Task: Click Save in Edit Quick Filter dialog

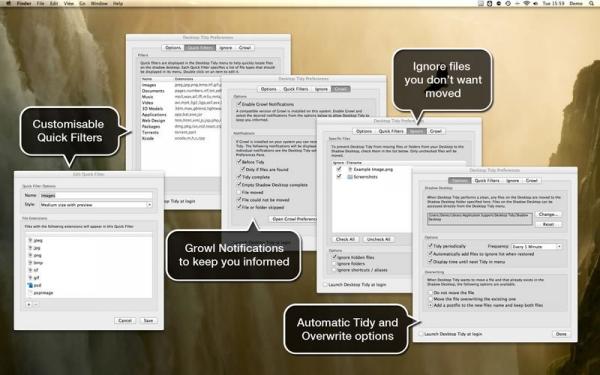Action: tap(148, 321)
